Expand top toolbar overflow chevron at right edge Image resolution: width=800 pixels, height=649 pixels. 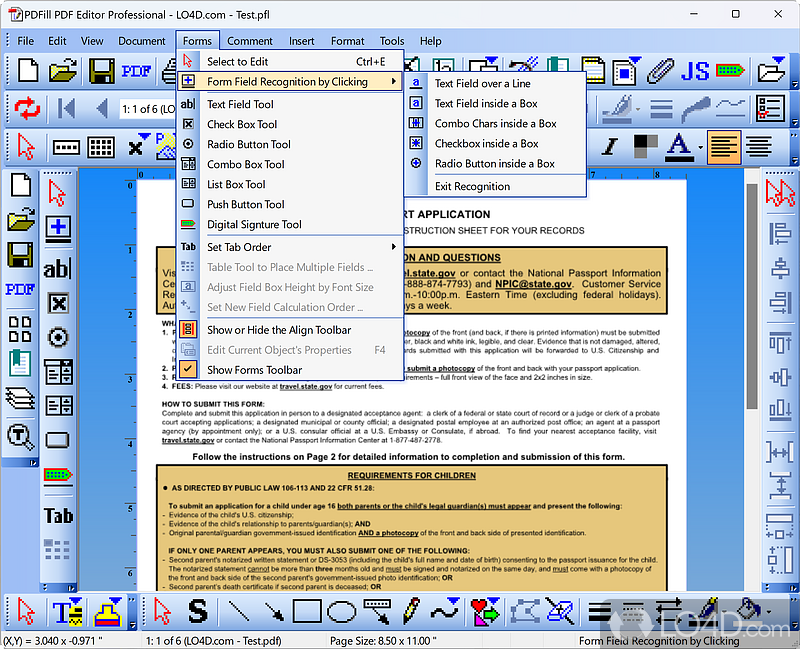tap(794, 84)
